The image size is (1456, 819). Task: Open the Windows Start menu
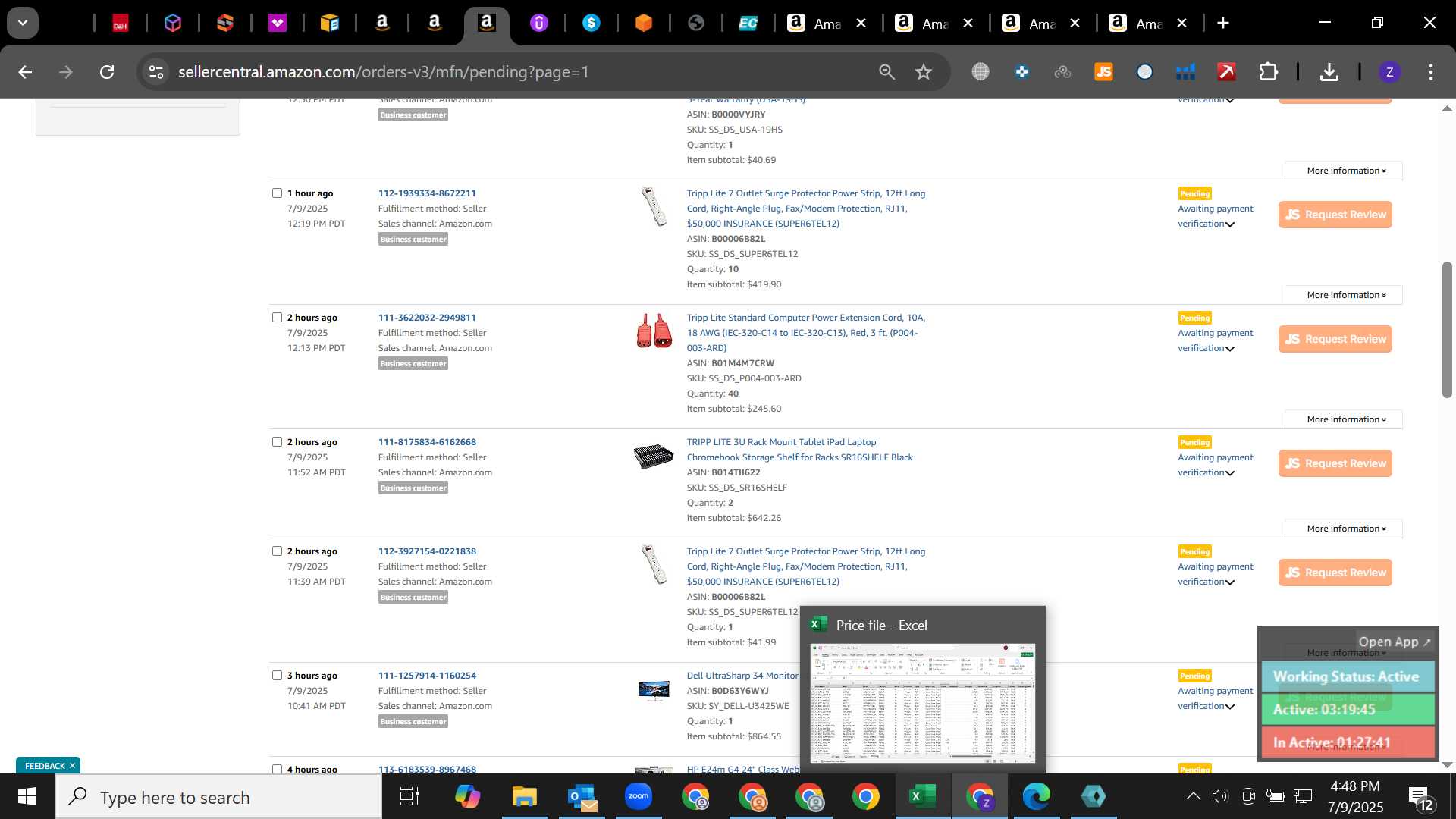(x=27, y=797)
